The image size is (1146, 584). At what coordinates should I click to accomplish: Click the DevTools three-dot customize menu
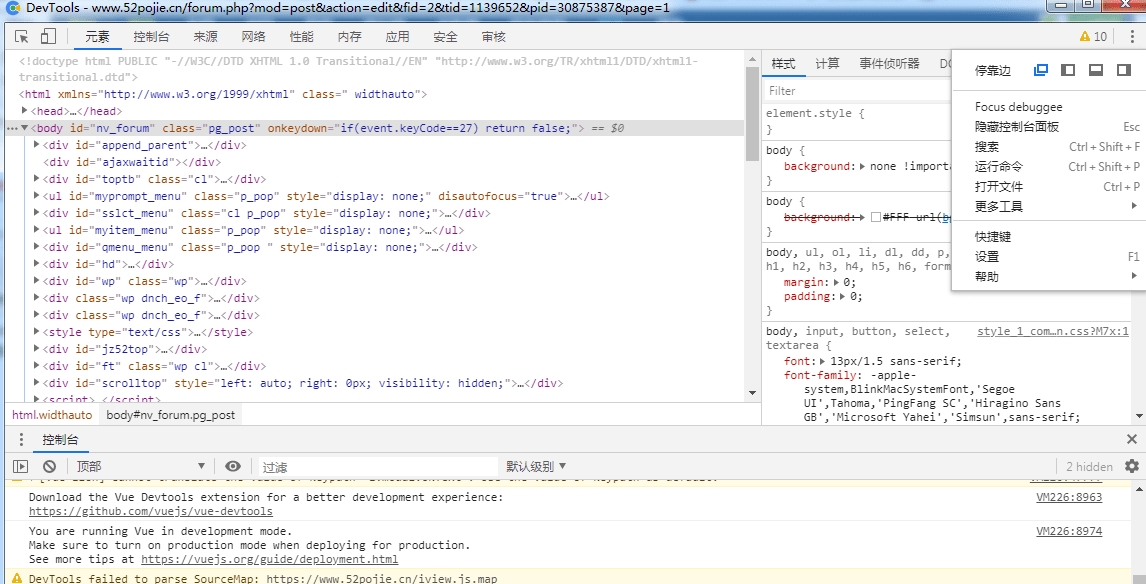(x=1133, y=37)
